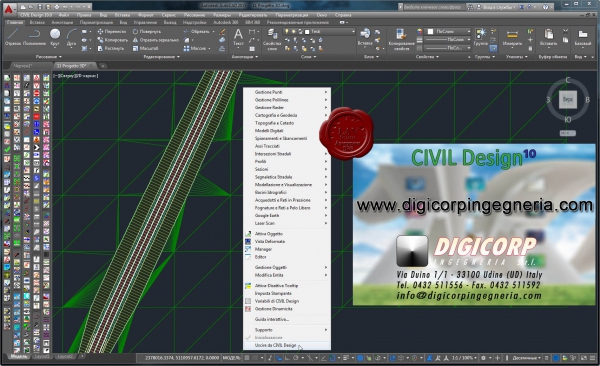Select the Дуга arc tool

tap(71, 37)
